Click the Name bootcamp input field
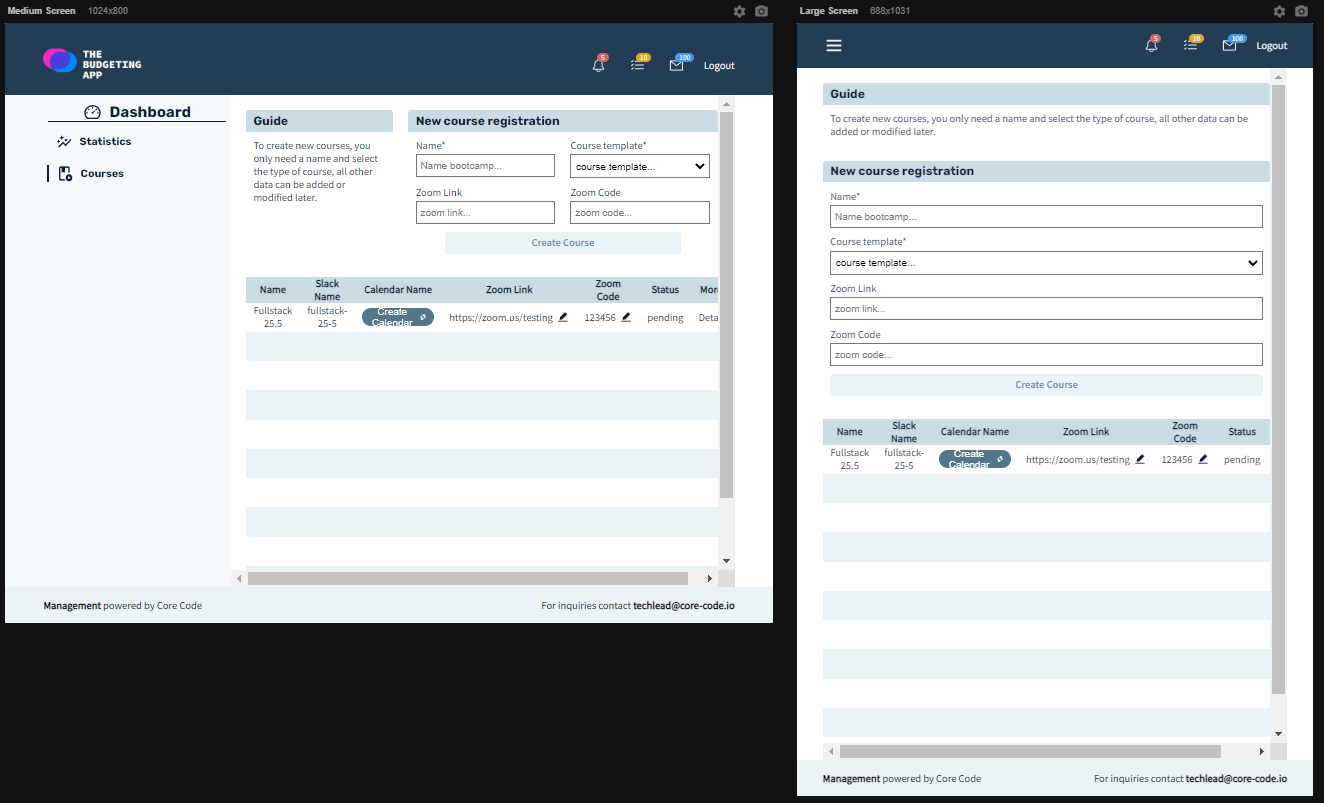1324x803 pixels. coord(485,164)
